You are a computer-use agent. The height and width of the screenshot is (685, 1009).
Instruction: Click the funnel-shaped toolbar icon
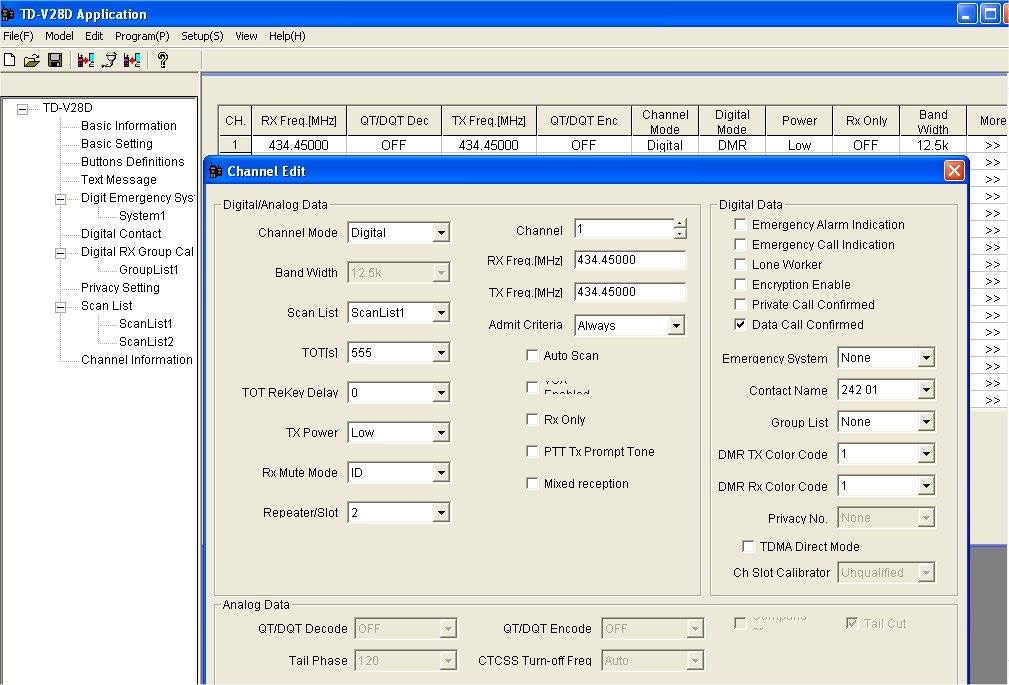pos(109,60)
